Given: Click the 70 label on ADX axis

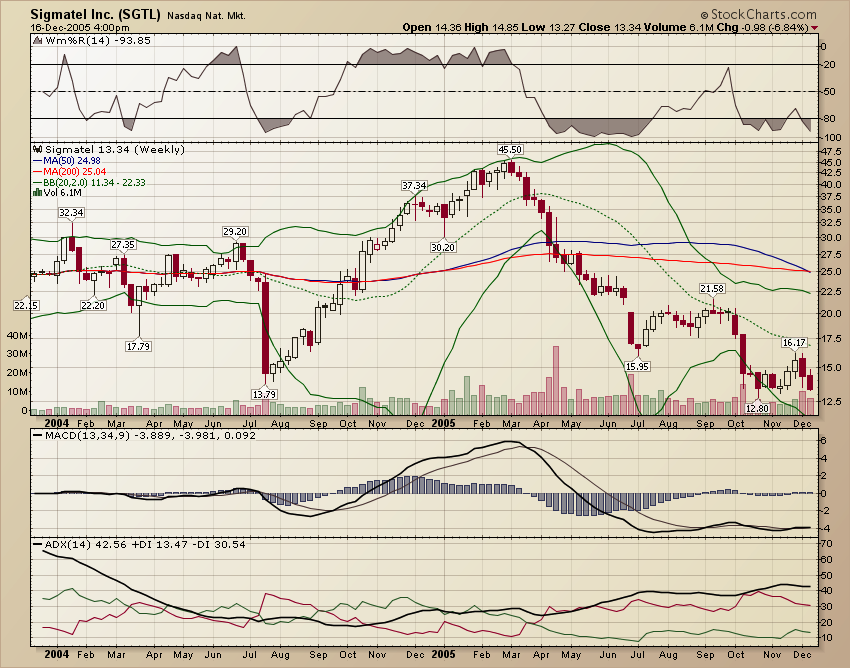Looking at the screenshot, I should pos(827,543).
